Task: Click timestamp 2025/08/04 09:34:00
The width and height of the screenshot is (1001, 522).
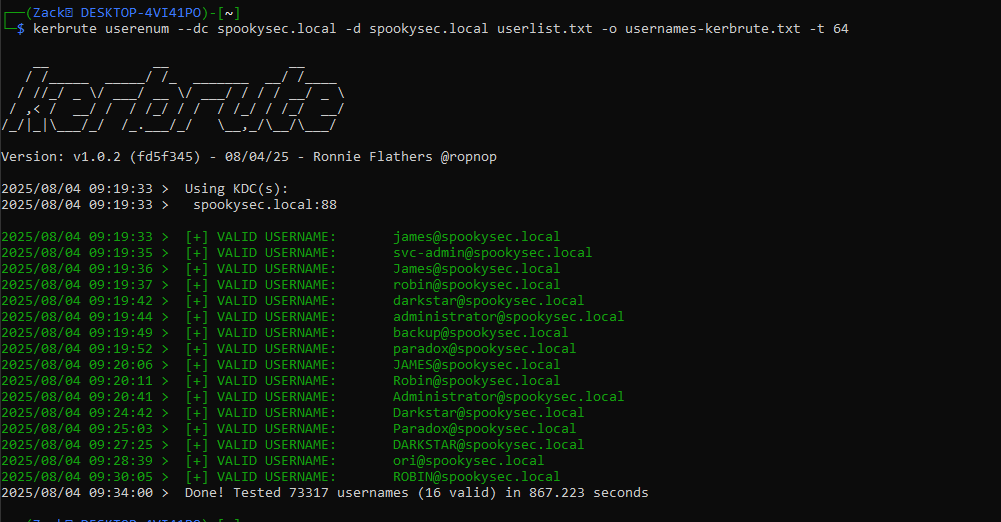Action: (x=77, y=493)
